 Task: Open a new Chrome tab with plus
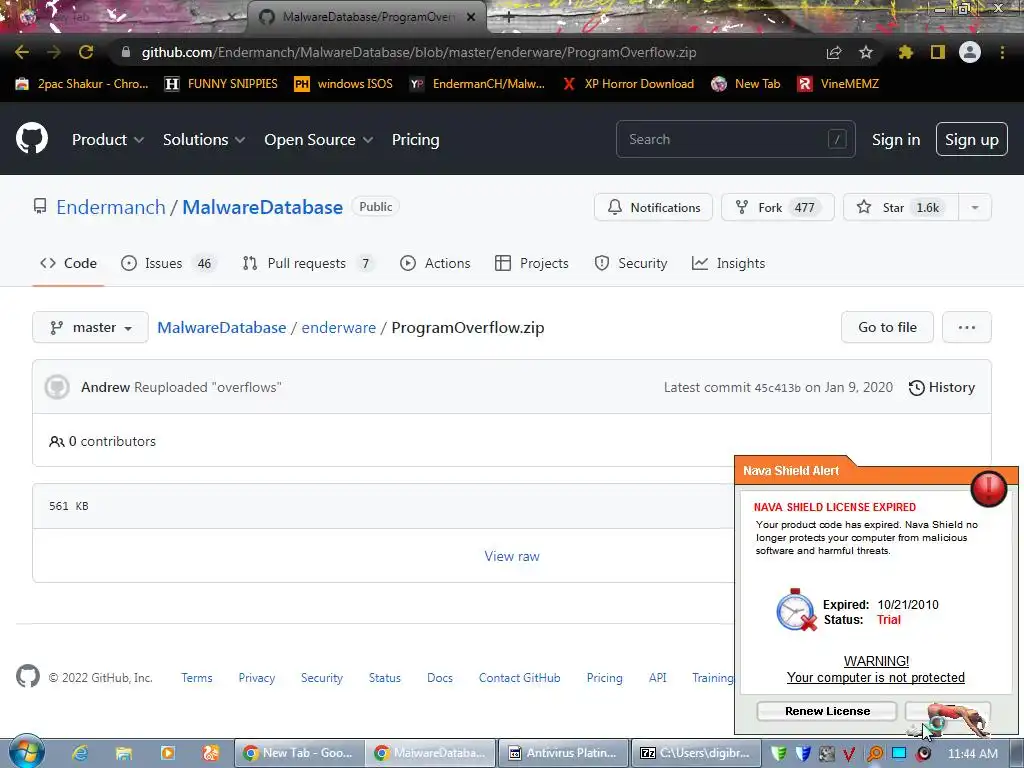coord(509,17)
